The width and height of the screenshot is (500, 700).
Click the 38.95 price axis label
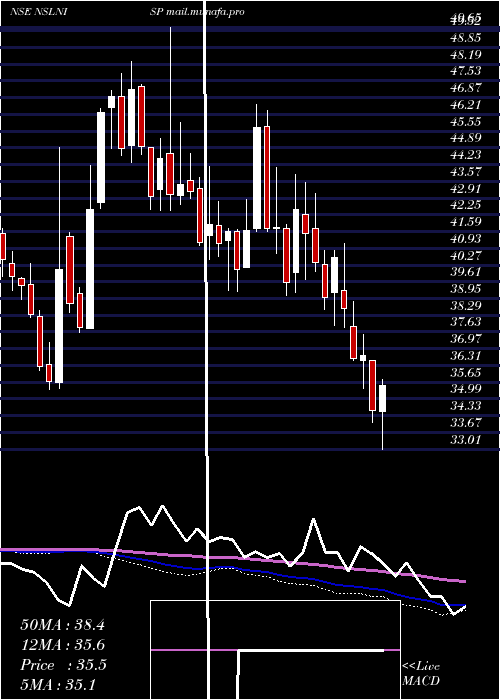tap(466, 289)
